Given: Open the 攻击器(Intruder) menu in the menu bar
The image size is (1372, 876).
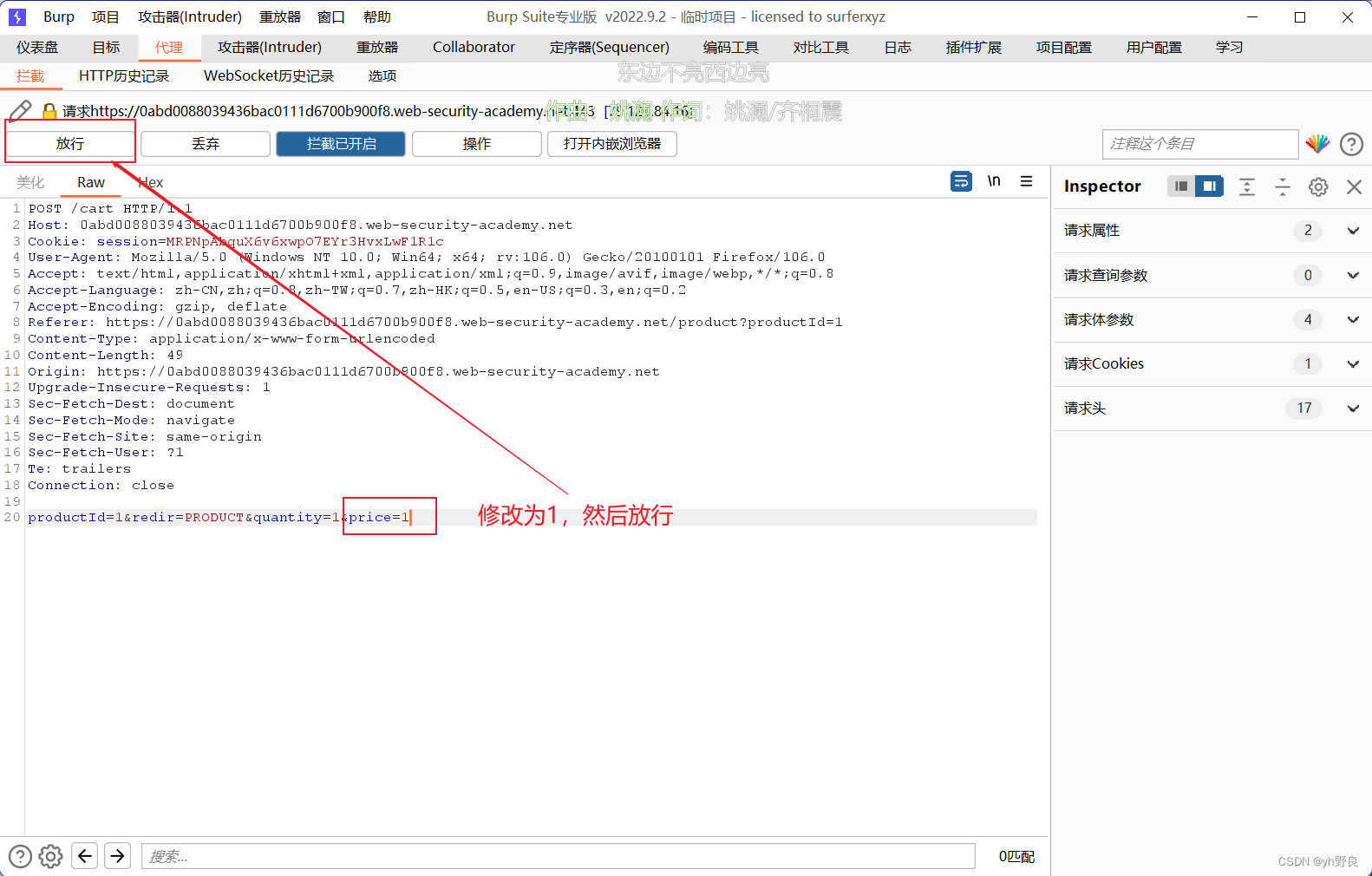Looking at the screenshot, I should point(190,16).
